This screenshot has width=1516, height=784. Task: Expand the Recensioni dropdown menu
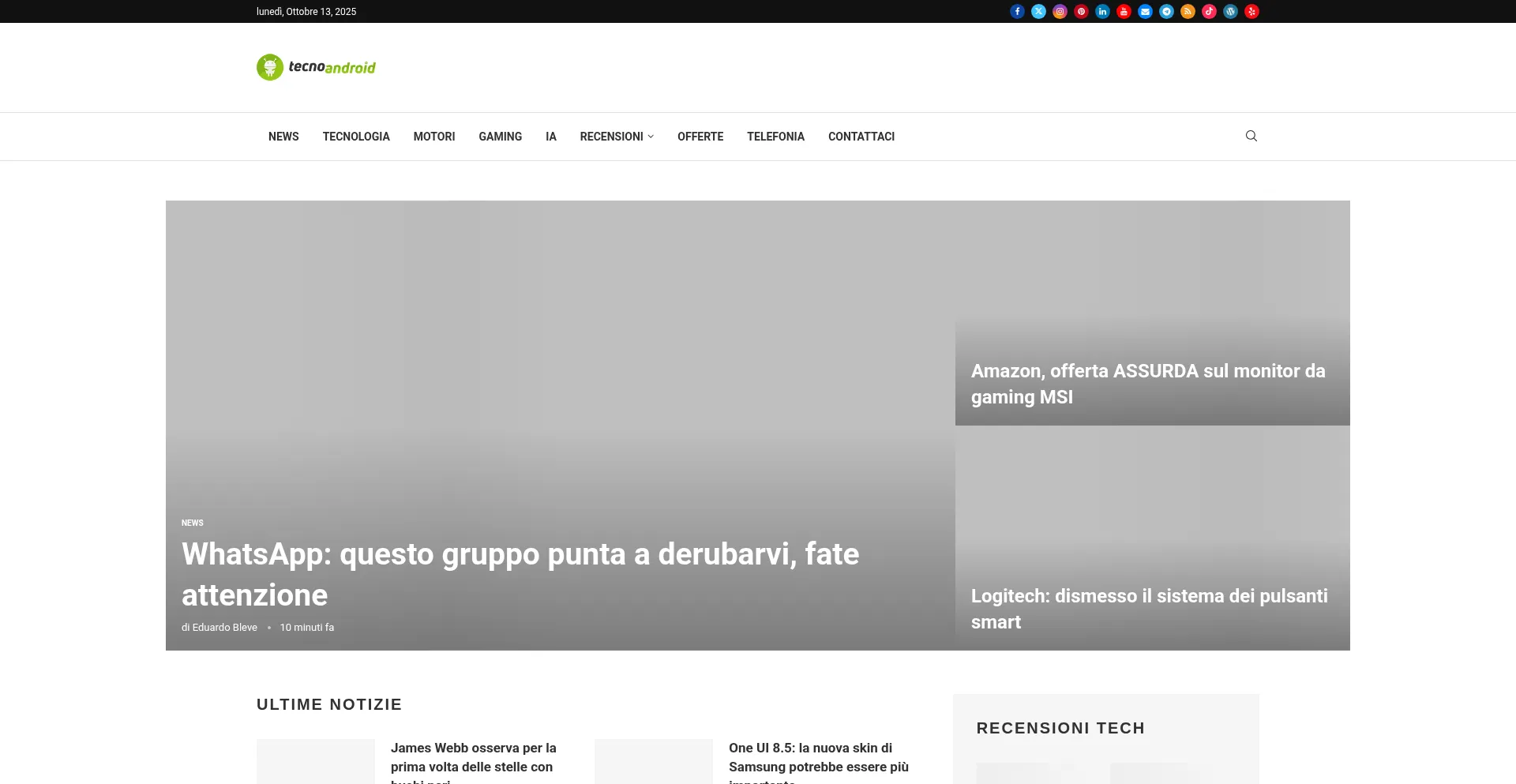(616, 137)
